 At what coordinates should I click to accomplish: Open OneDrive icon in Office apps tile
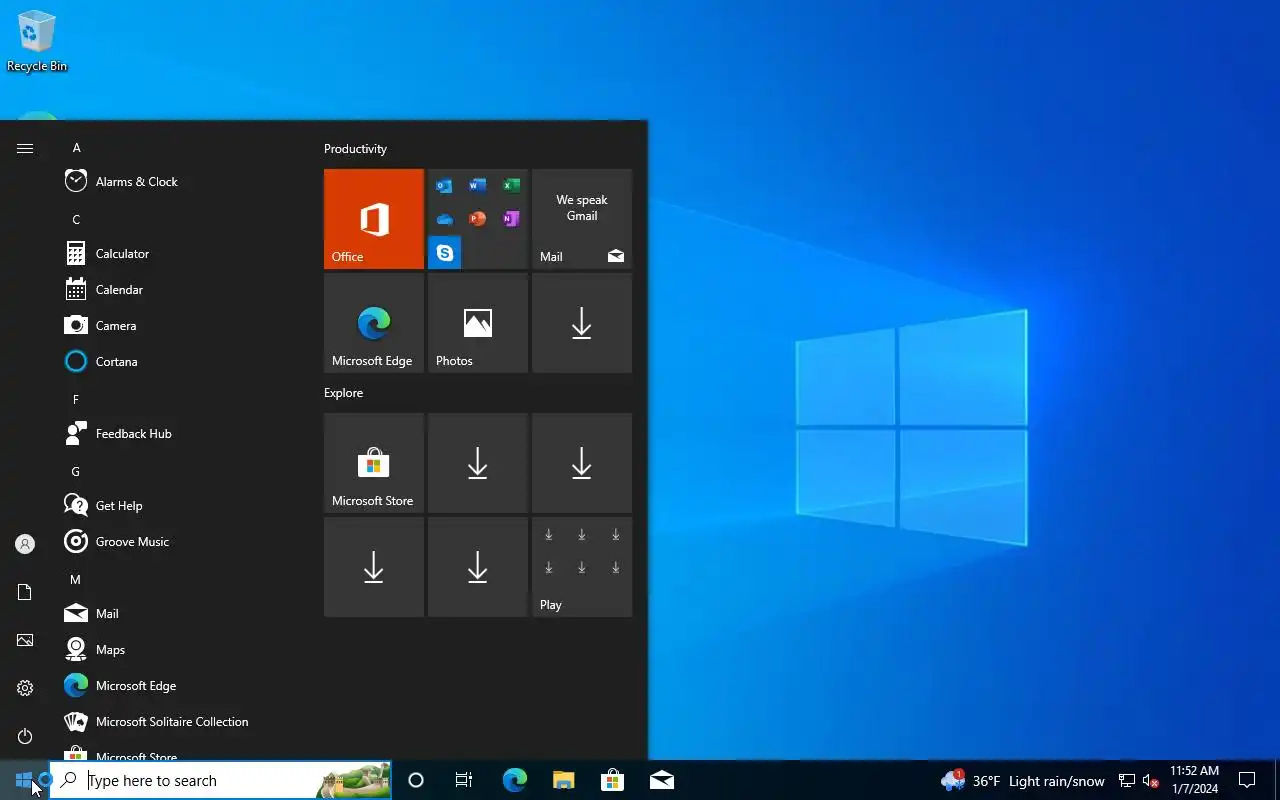[x=445, y=219]
